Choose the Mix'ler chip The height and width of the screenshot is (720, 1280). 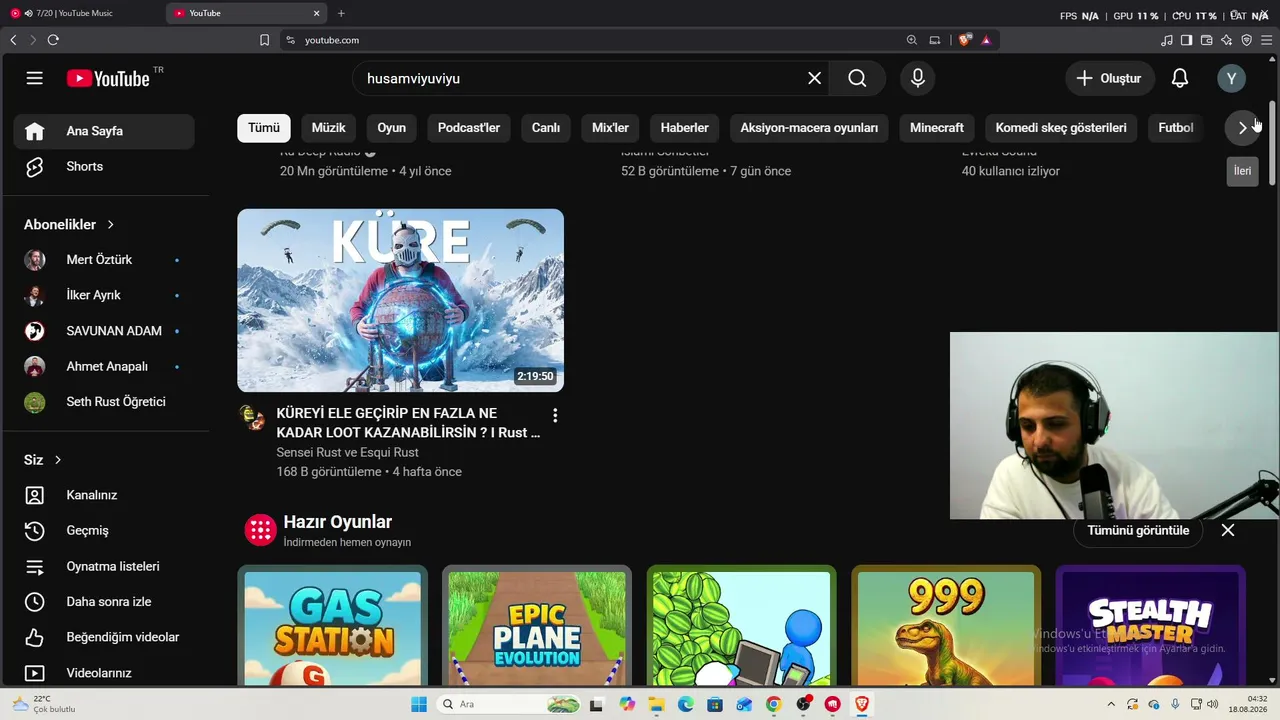(610, 128)
